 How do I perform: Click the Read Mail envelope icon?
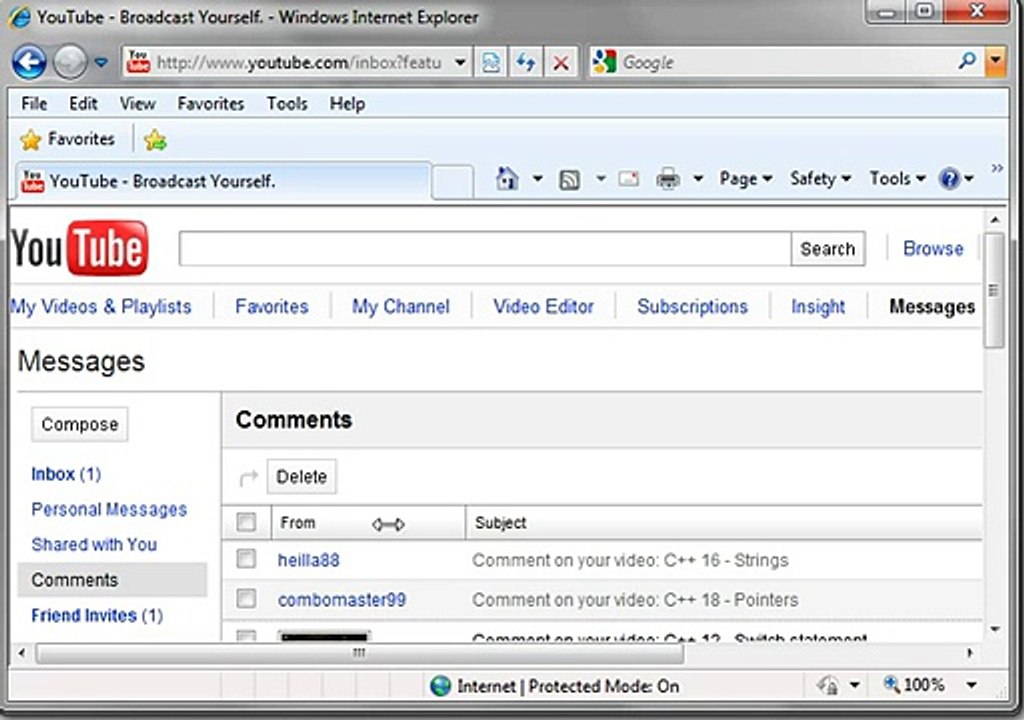point(628,178)
